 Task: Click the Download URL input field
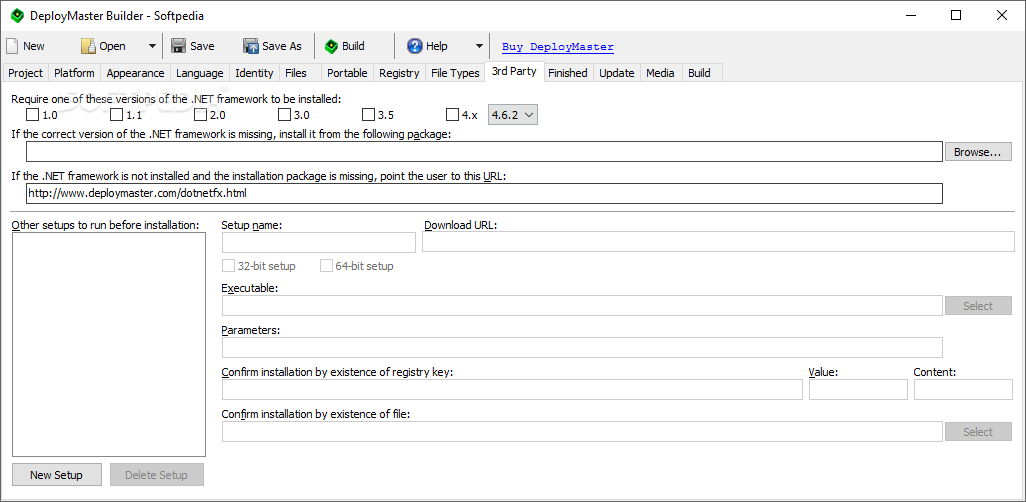point(718,242)
